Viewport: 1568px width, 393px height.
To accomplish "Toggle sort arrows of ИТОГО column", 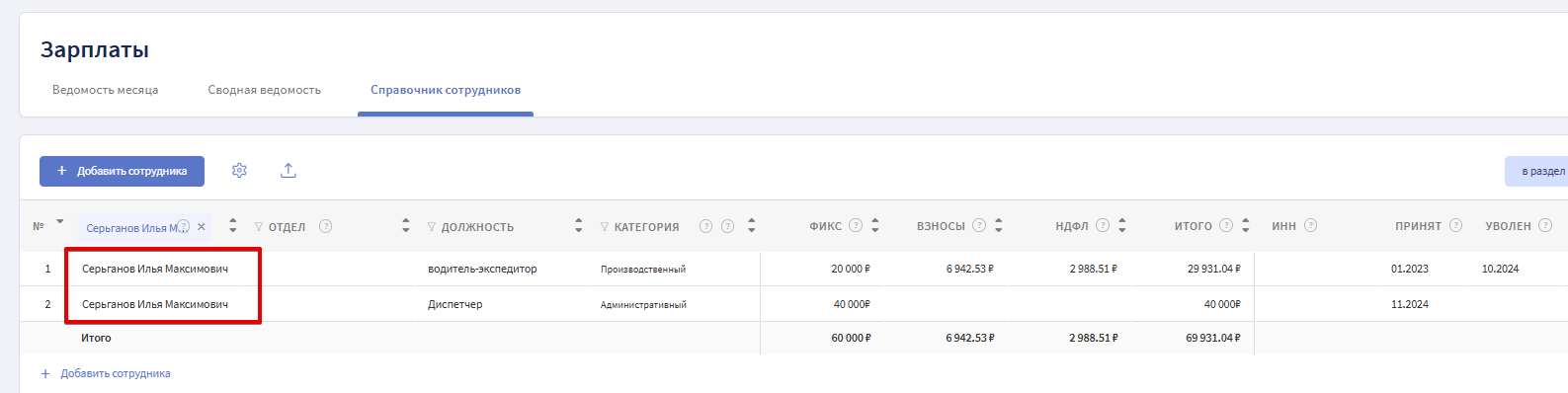I will (1246, 226).
